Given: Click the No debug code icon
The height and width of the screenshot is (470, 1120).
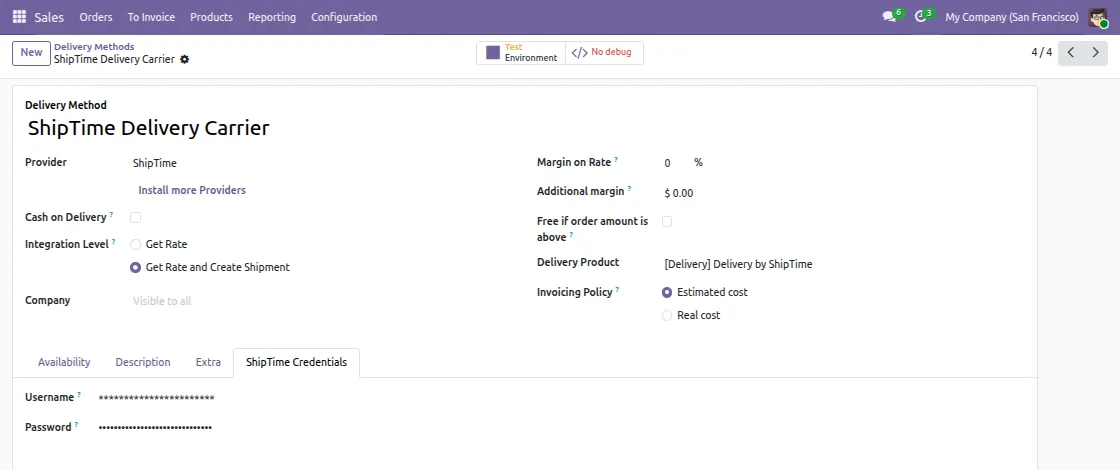Looking at the screenshot, I should [x=579, y=52].
